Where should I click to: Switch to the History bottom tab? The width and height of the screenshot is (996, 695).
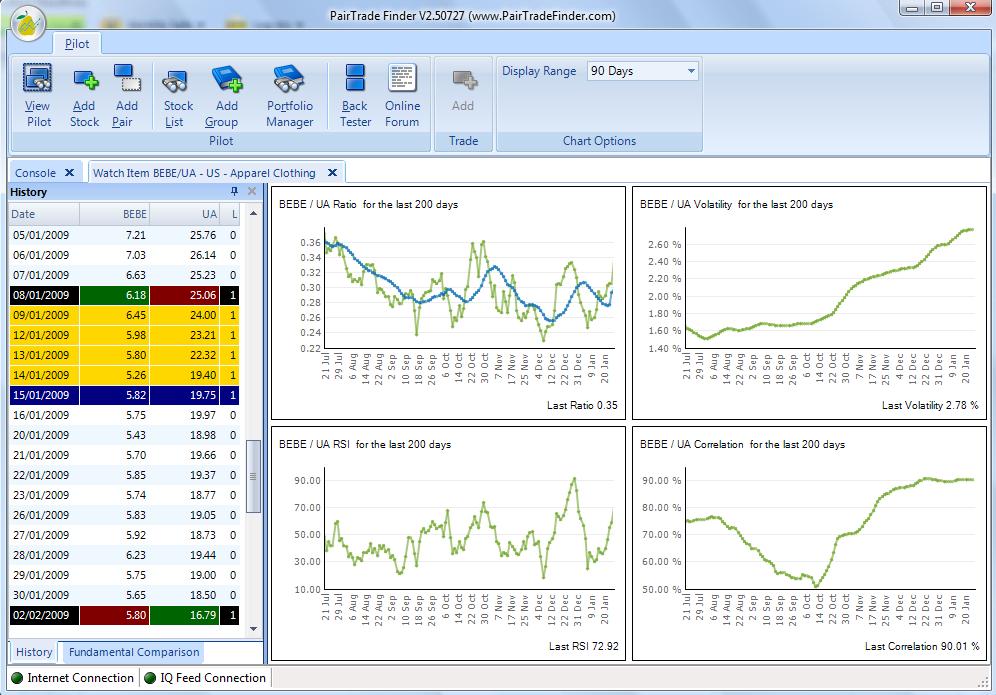[34, 652]
